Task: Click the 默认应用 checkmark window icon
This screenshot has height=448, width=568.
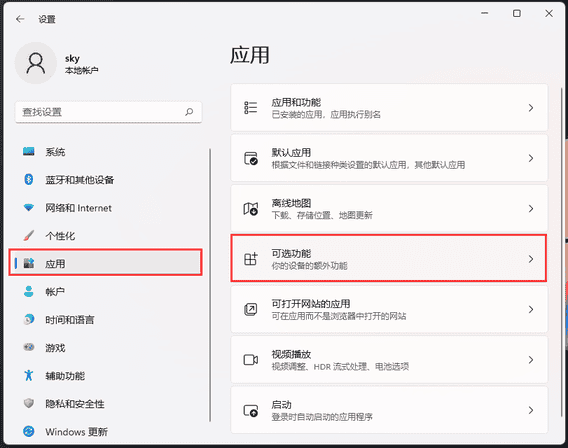Action: 251,158
